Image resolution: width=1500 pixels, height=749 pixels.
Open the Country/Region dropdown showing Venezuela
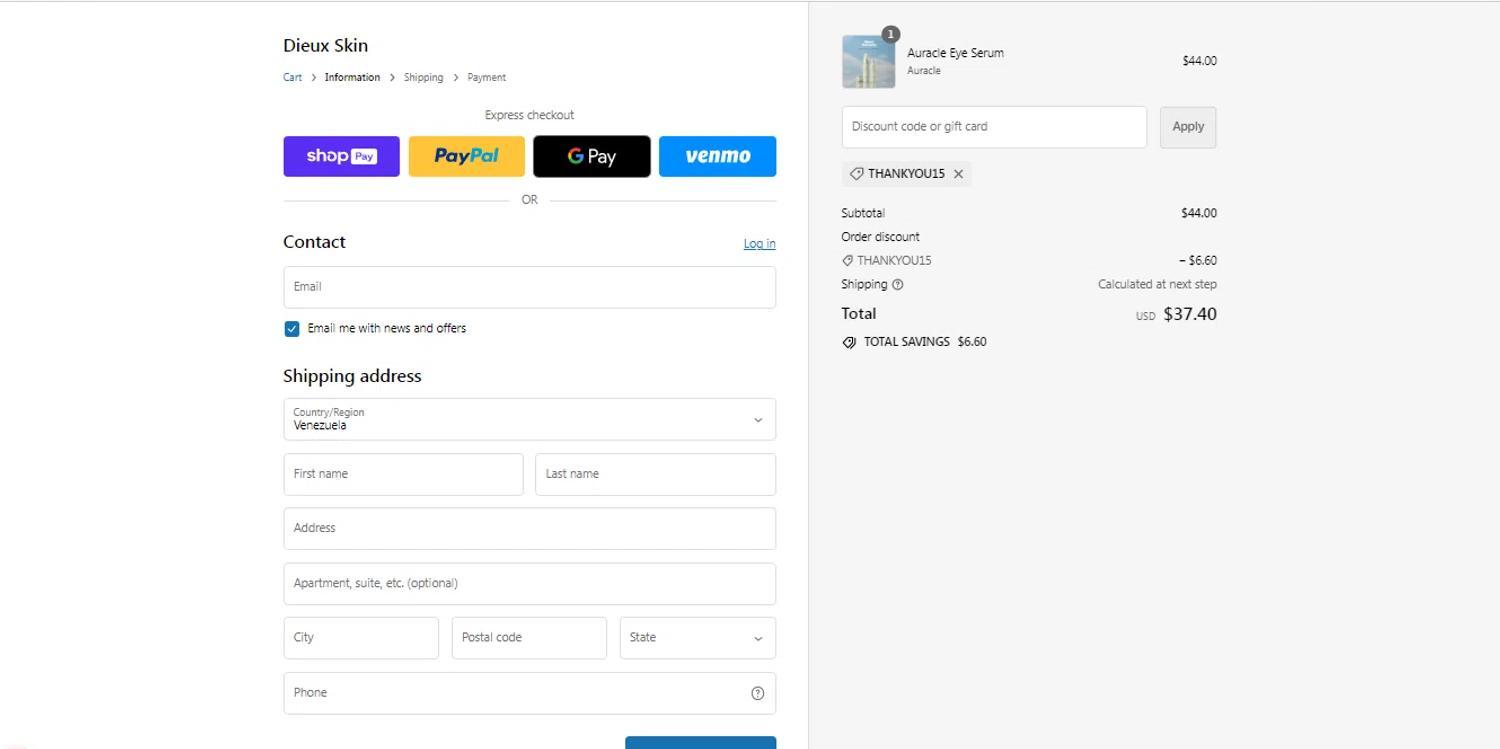(x=529, y=419)
